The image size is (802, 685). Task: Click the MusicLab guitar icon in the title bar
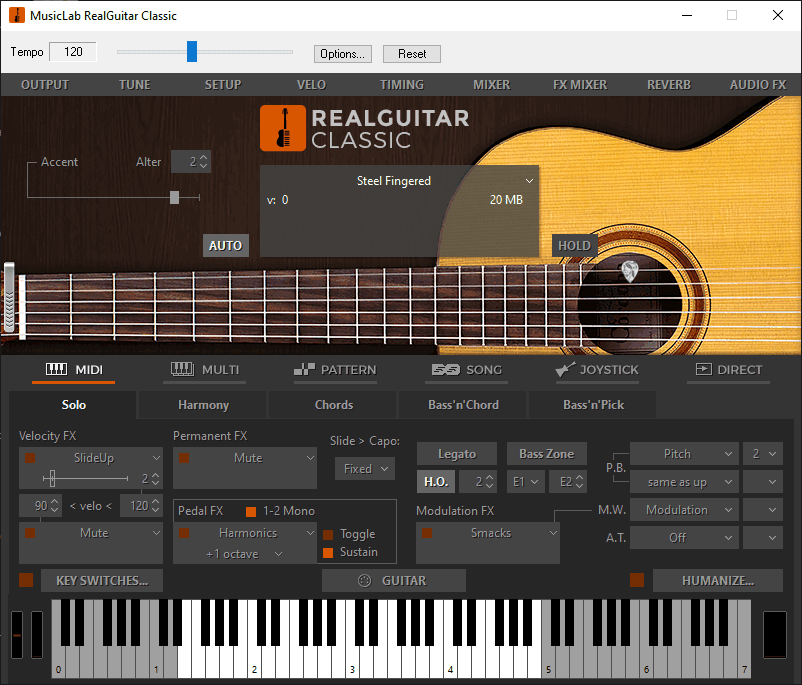pyautogui.click(x=14, y=15)
